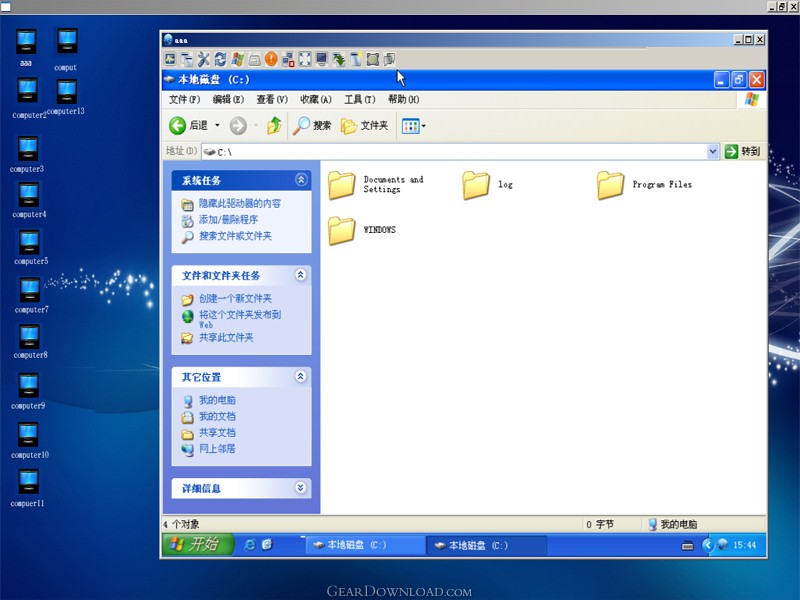Select the WINDOWS folder
This screenshot has width=800, height=600.
pyautogui.click(x=362, y=230)
